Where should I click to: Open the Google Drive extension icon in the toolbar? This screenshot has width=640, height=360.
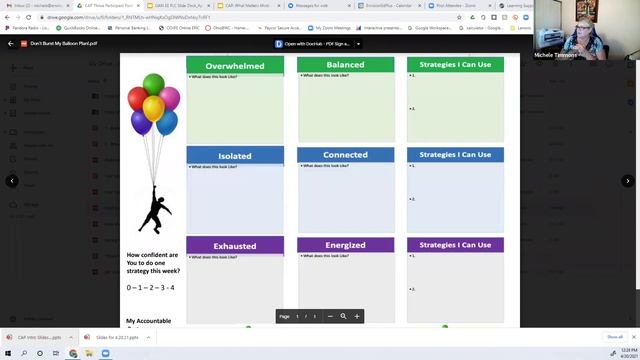(x=472, y=18)
